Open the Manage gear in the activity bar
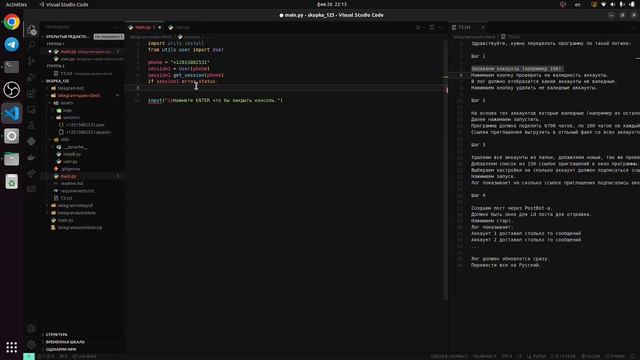Screen dimensions: 640x360 point(31,344)
